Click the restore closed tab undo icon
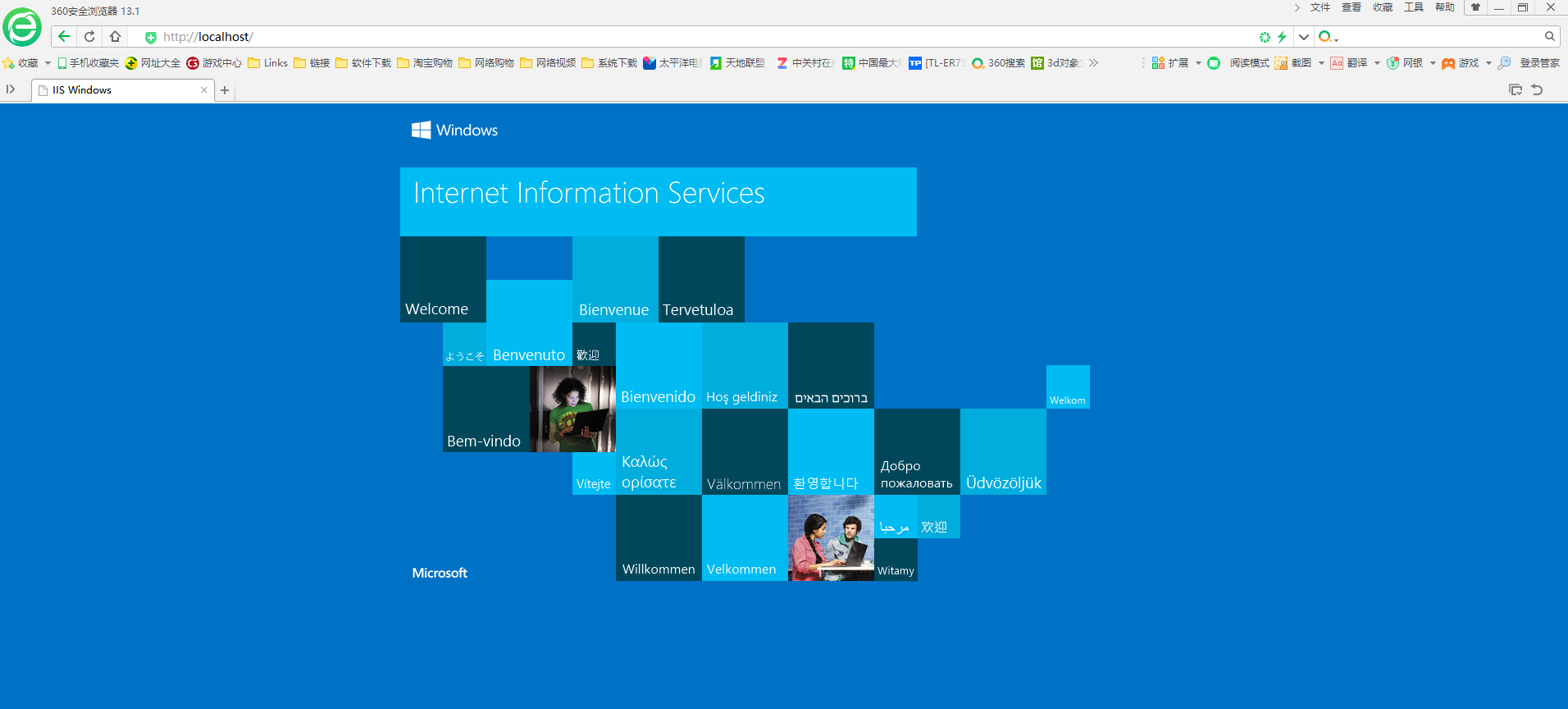This screenshot has width=1568, height=709. [1537, 89]
